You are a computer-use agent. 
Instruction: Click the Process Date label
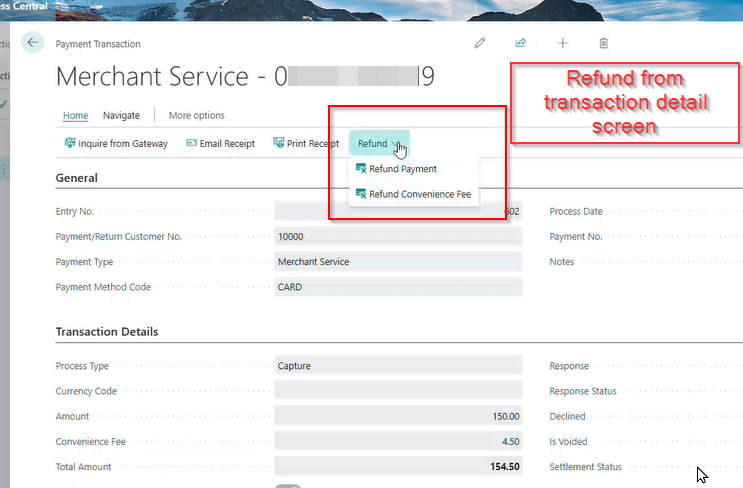(576, 211)
